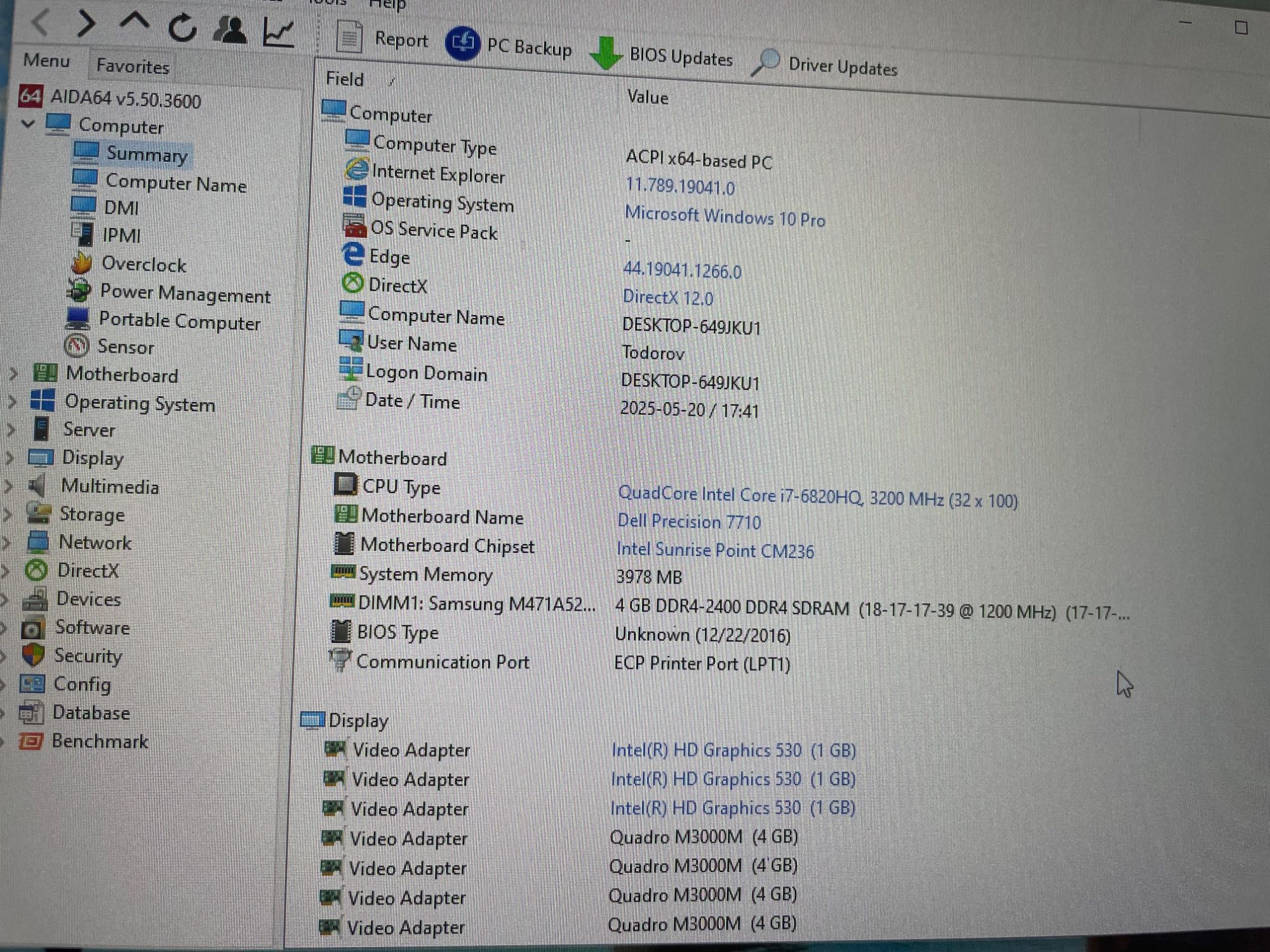Check for Driver Updates
Image resolution: width=1270 pixels, height=952 pixels.
(x=824, y=65)
